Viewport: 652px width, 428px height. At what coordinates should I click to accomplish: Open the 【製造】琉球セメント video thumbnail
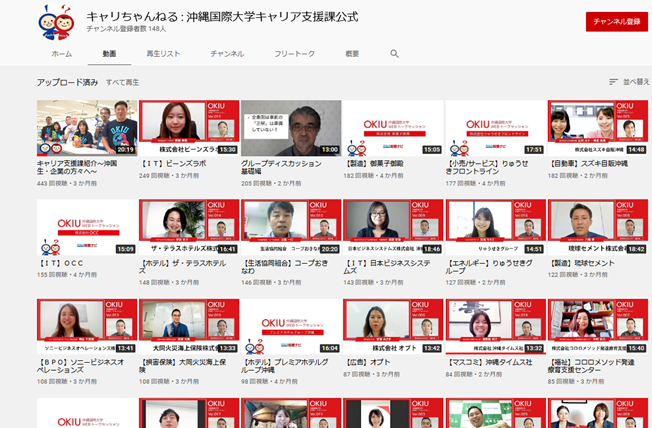[597, 227]
